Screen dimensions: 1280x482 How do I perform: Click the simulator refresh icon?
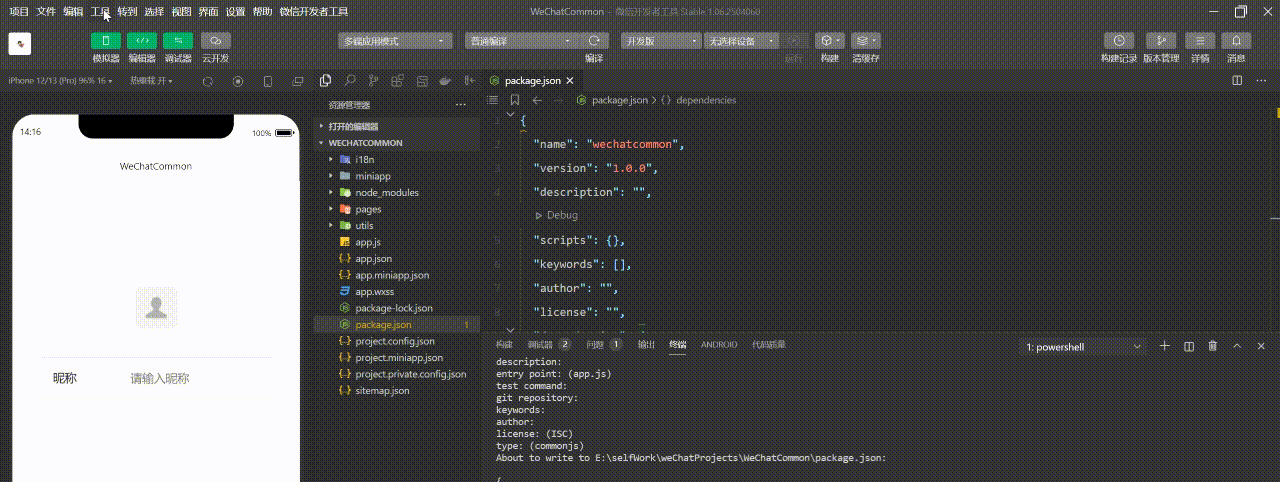207,81
